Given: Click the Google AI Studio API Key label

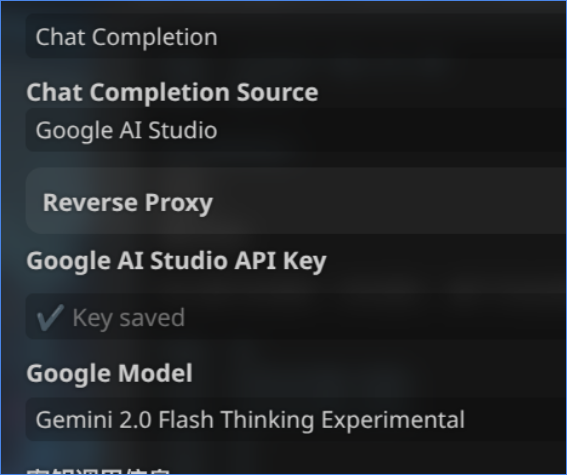Looking at the screenshot, I should pyautogui.click(x=176, y=261).
